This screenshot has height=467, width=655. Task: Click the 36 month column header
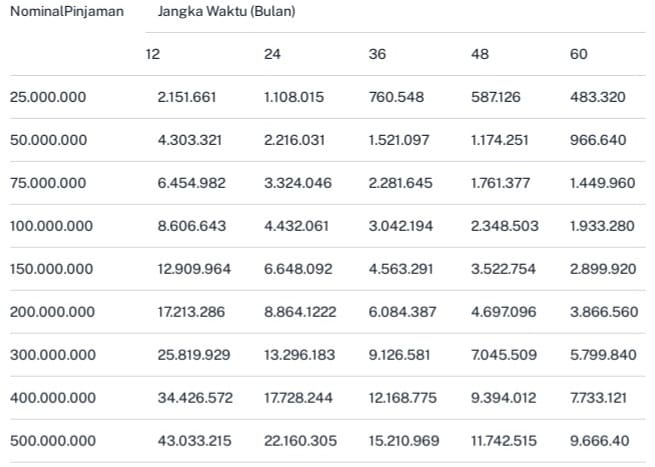(377, 54)
